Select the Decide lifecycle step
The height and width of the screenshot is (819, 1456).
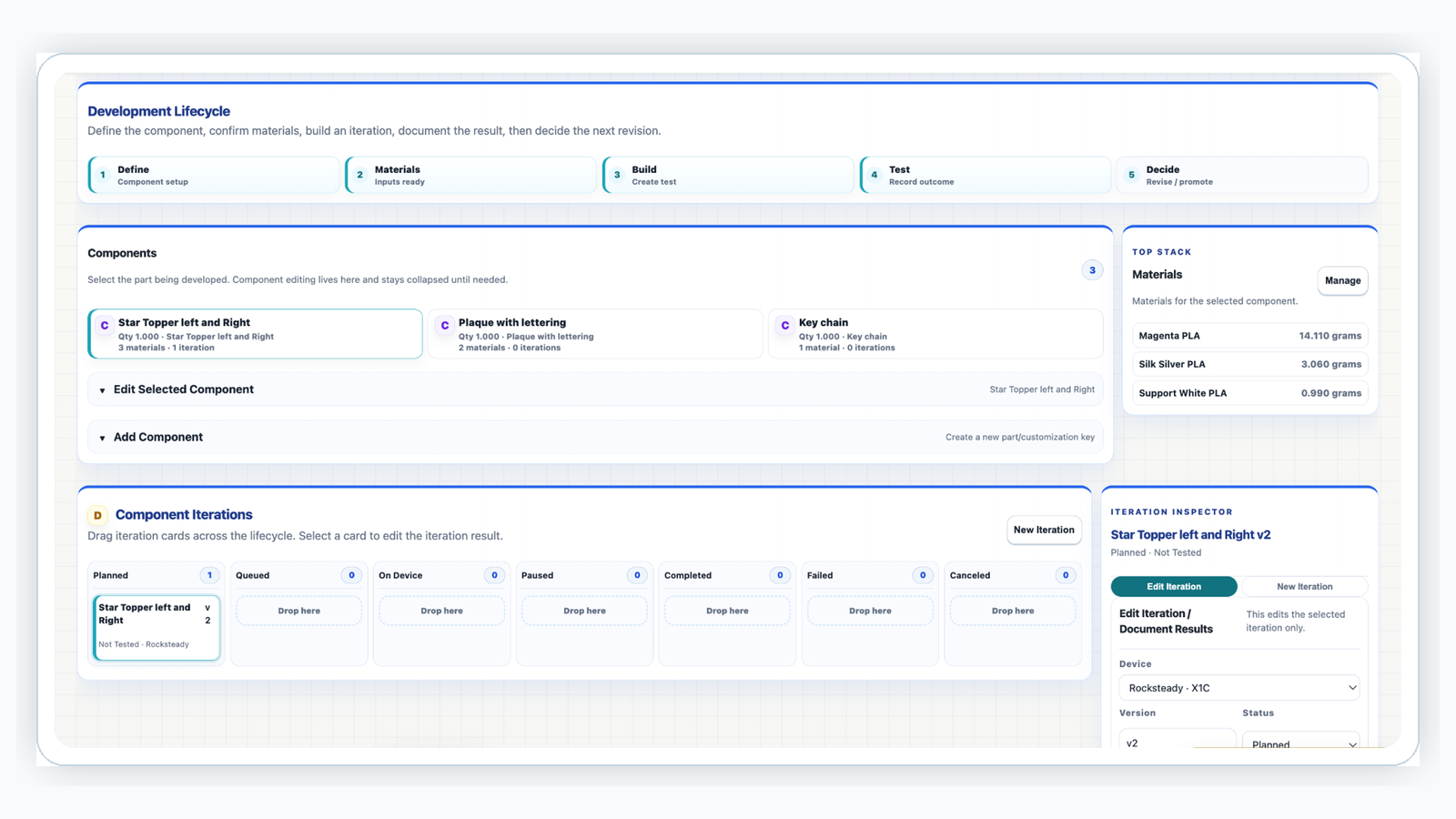click(x=1243, y=175)
